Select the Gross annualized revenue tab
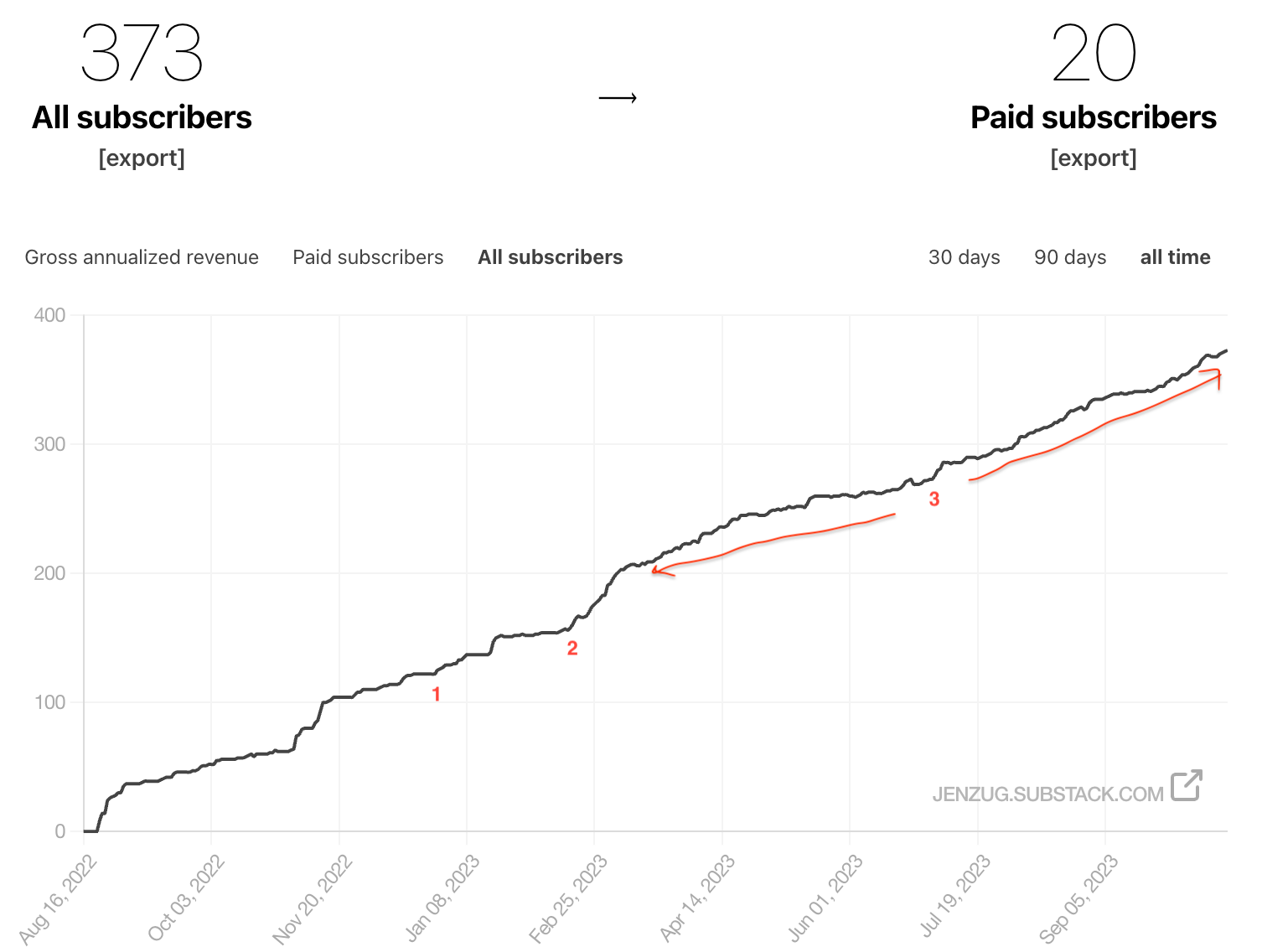 tap(142, 257)
